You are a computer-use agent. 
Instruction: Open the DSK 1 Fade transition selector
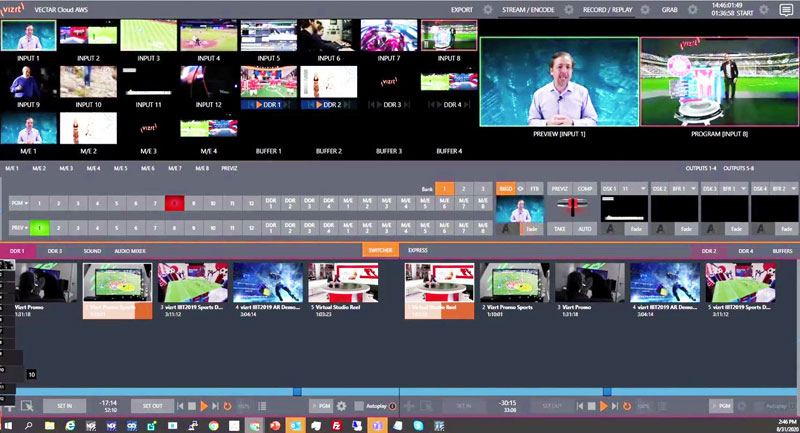tap(636, 229)
